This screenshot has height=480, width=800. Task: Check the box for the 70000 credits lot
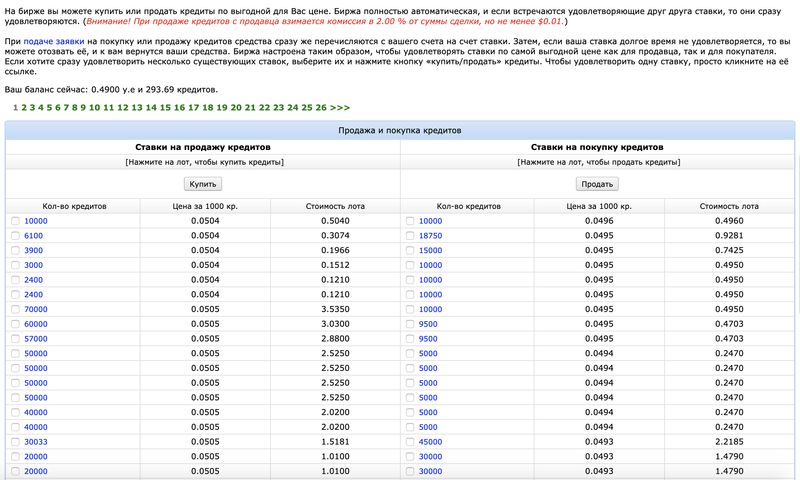tap(15, 310)
